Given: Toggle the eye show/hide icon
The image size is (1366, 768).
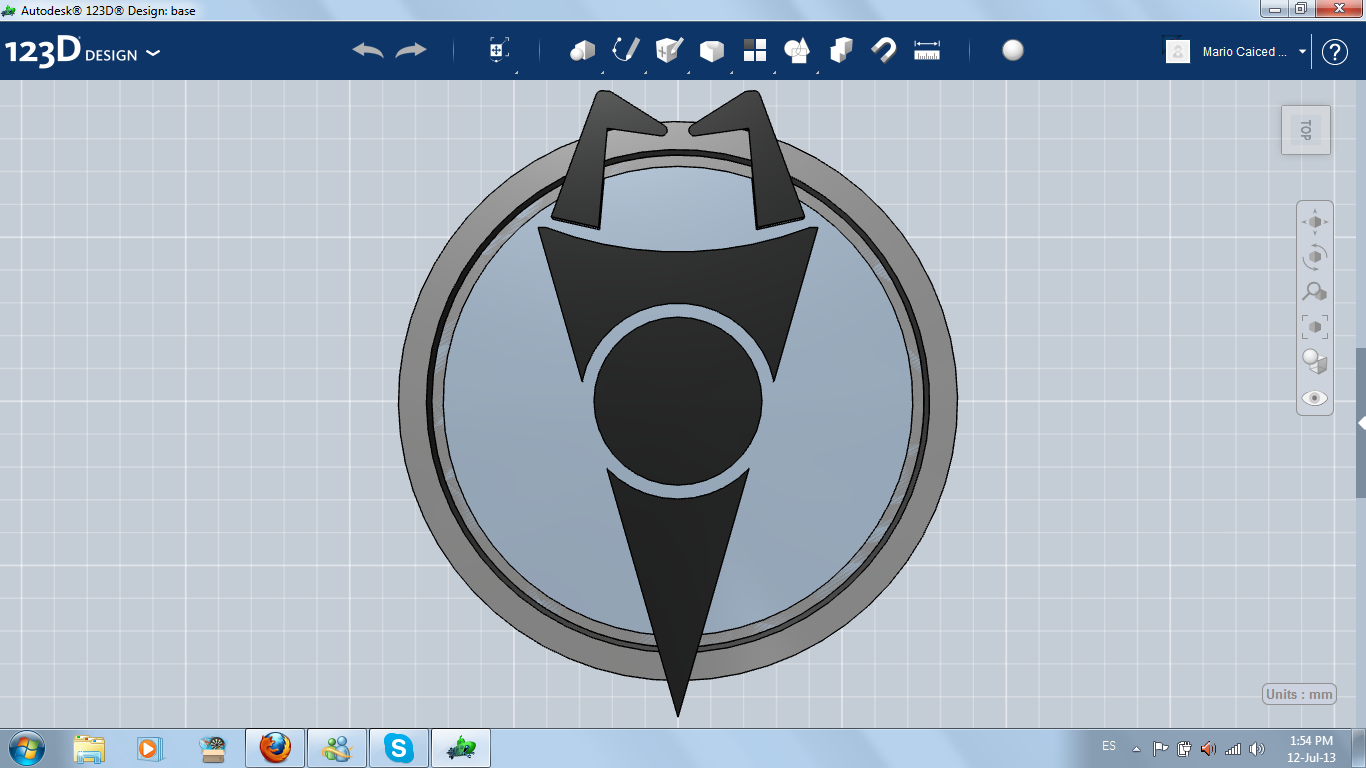Looking at the screenshot, I should tap(1314, 398).
